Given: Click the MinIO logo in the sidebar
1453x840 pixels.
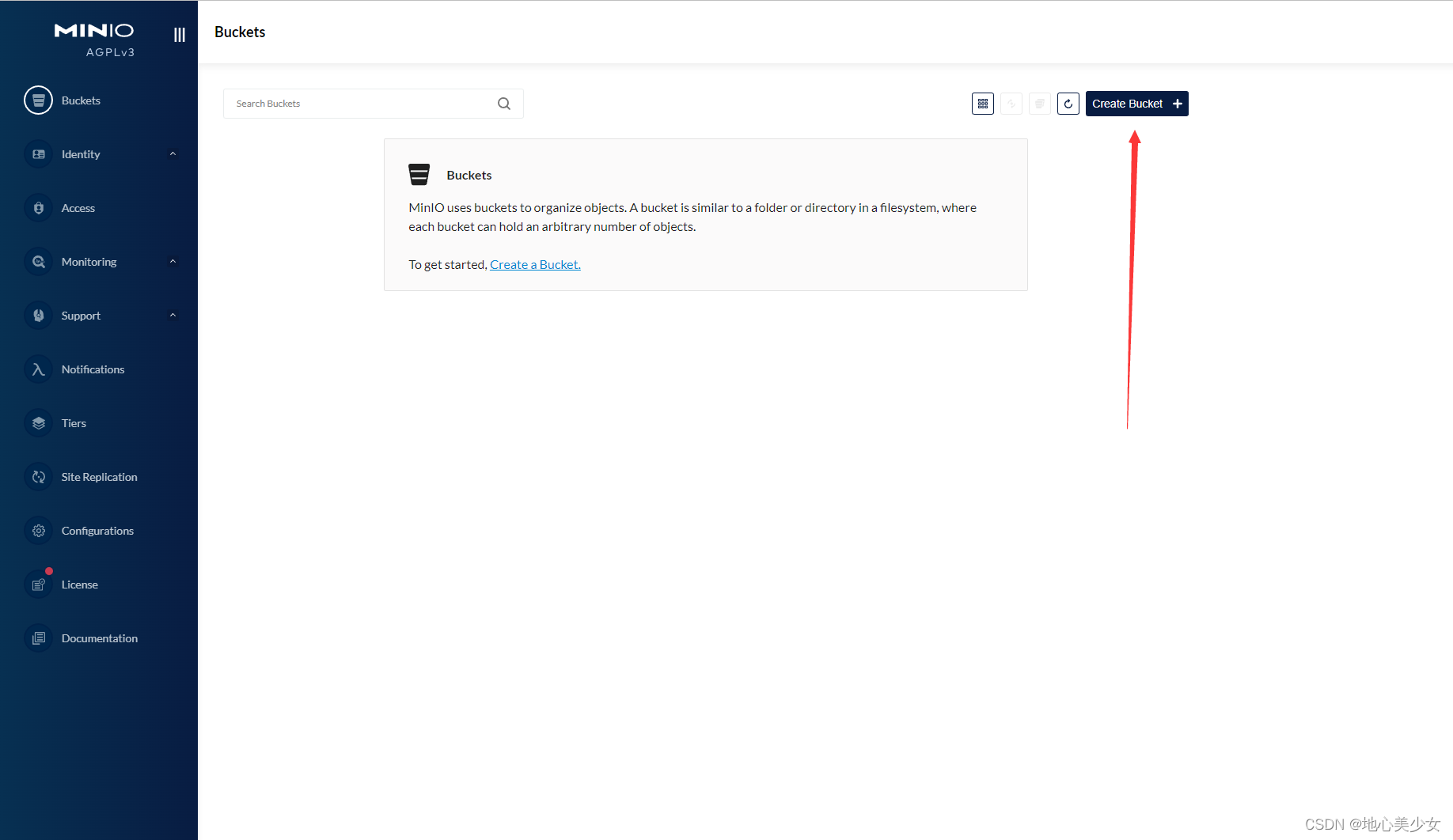Looking at the screenshot, I should (94, 30).
